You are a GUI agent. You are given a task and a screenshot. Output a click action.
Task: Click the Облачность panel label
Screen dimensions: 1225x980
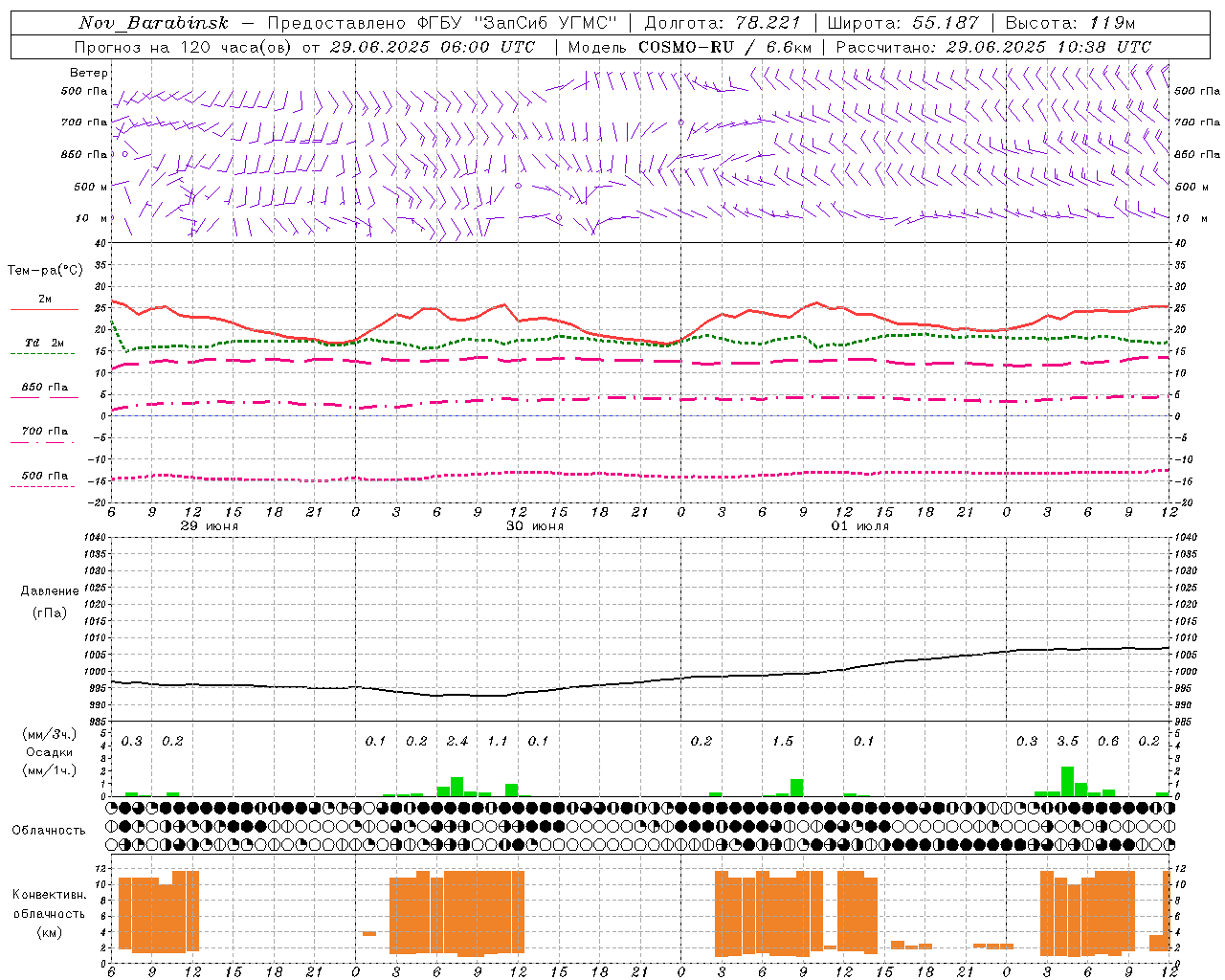click(x=49, y=831)
